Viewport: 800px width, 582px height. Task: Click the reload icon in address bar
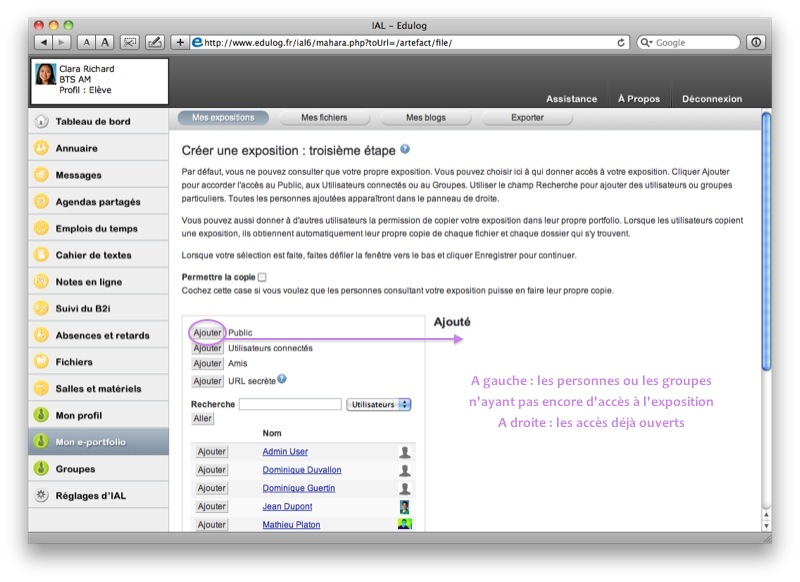622,42
